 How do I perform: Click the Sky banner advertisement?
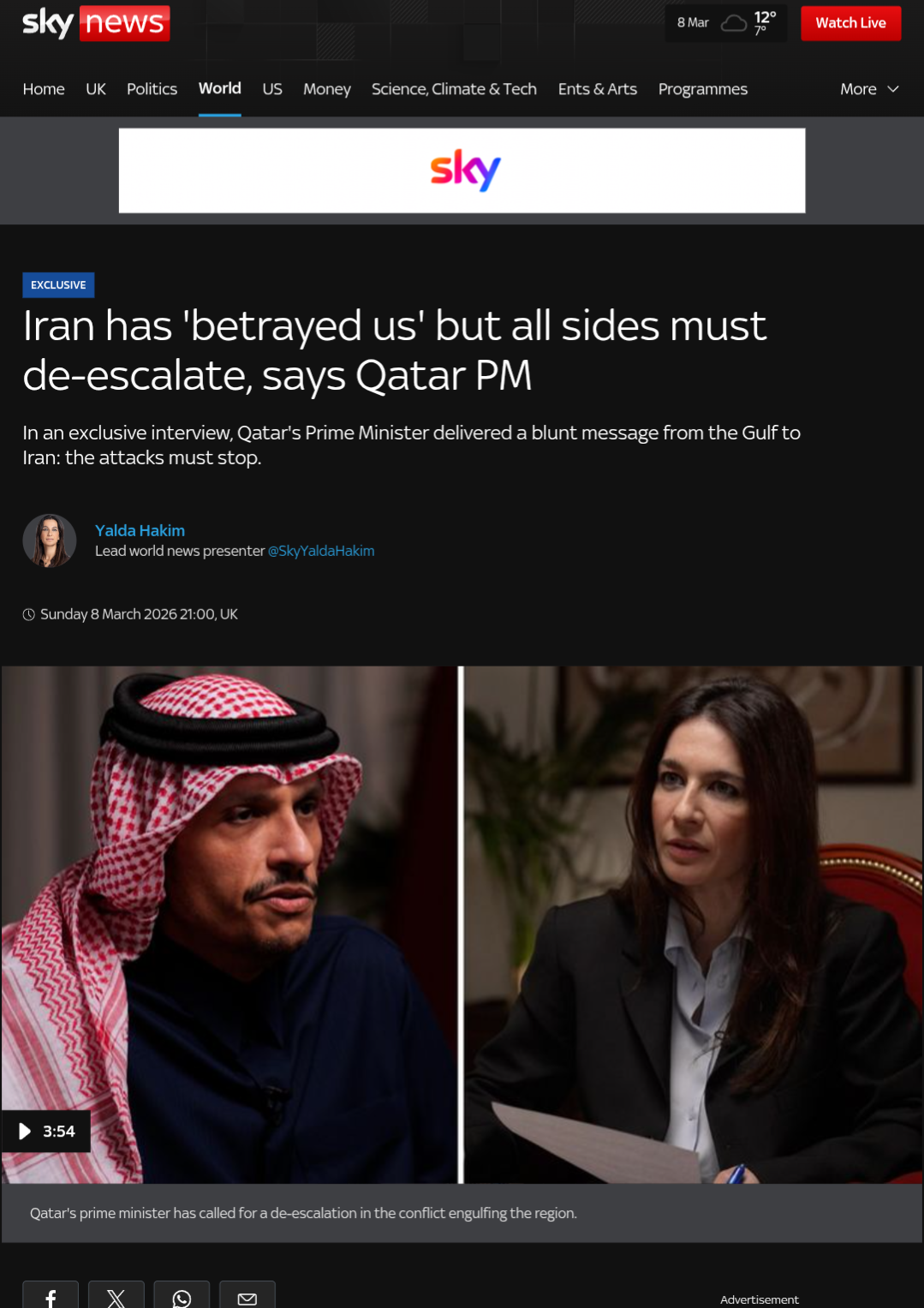462,170
